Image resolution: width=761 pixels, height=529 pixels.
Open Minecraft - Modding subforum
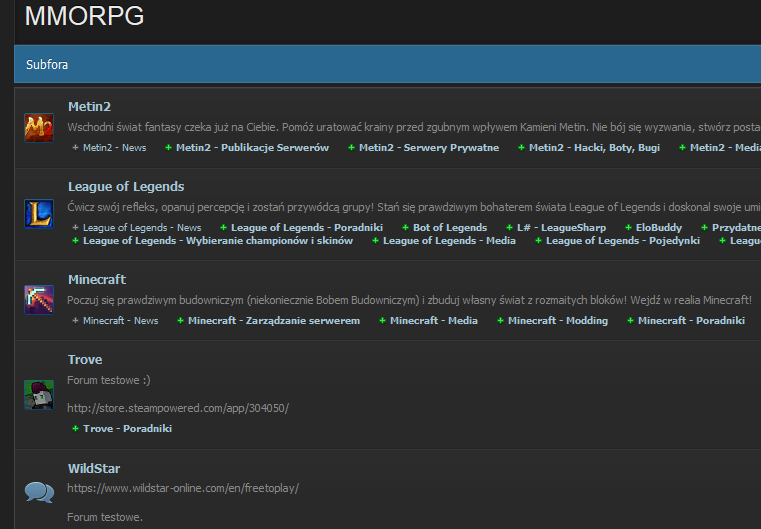tap(558, 321)
